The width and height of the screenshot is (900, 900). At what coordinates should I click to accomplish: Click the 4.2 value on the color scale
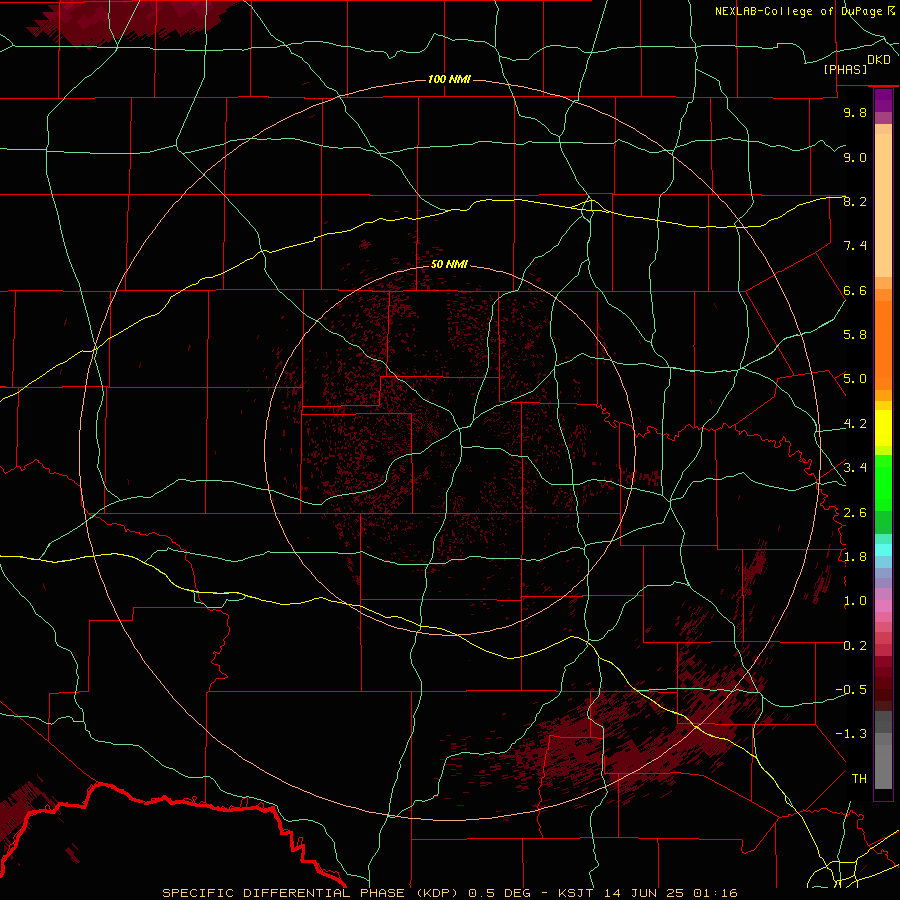[855, 424]
